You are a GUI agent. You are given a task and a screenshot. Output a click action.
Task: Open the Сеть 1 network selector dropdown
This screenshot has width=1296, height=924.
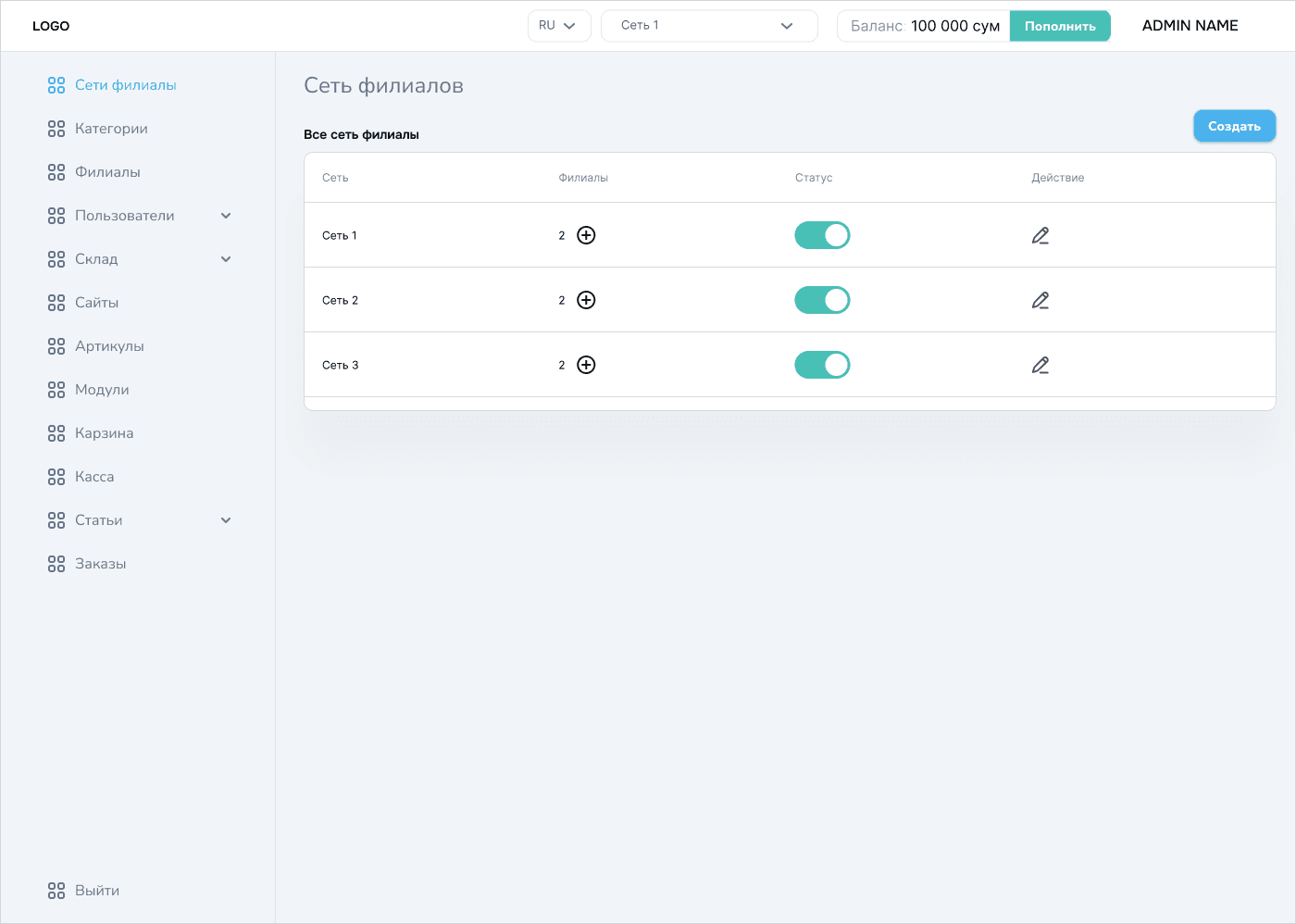click(708, 26)
